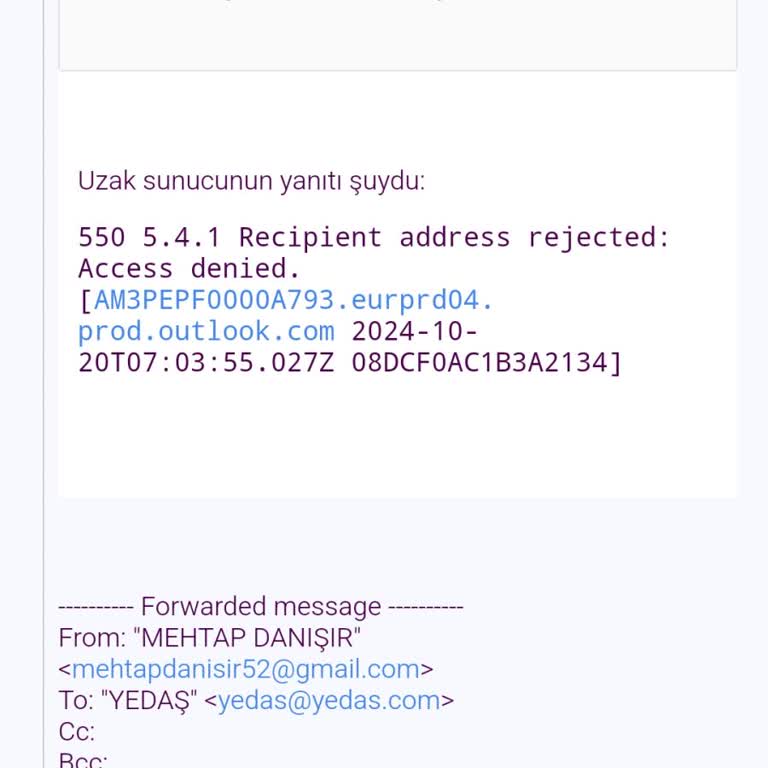
Task: Click the "To:" label in forwarded header
Action: tap(76, 700)
